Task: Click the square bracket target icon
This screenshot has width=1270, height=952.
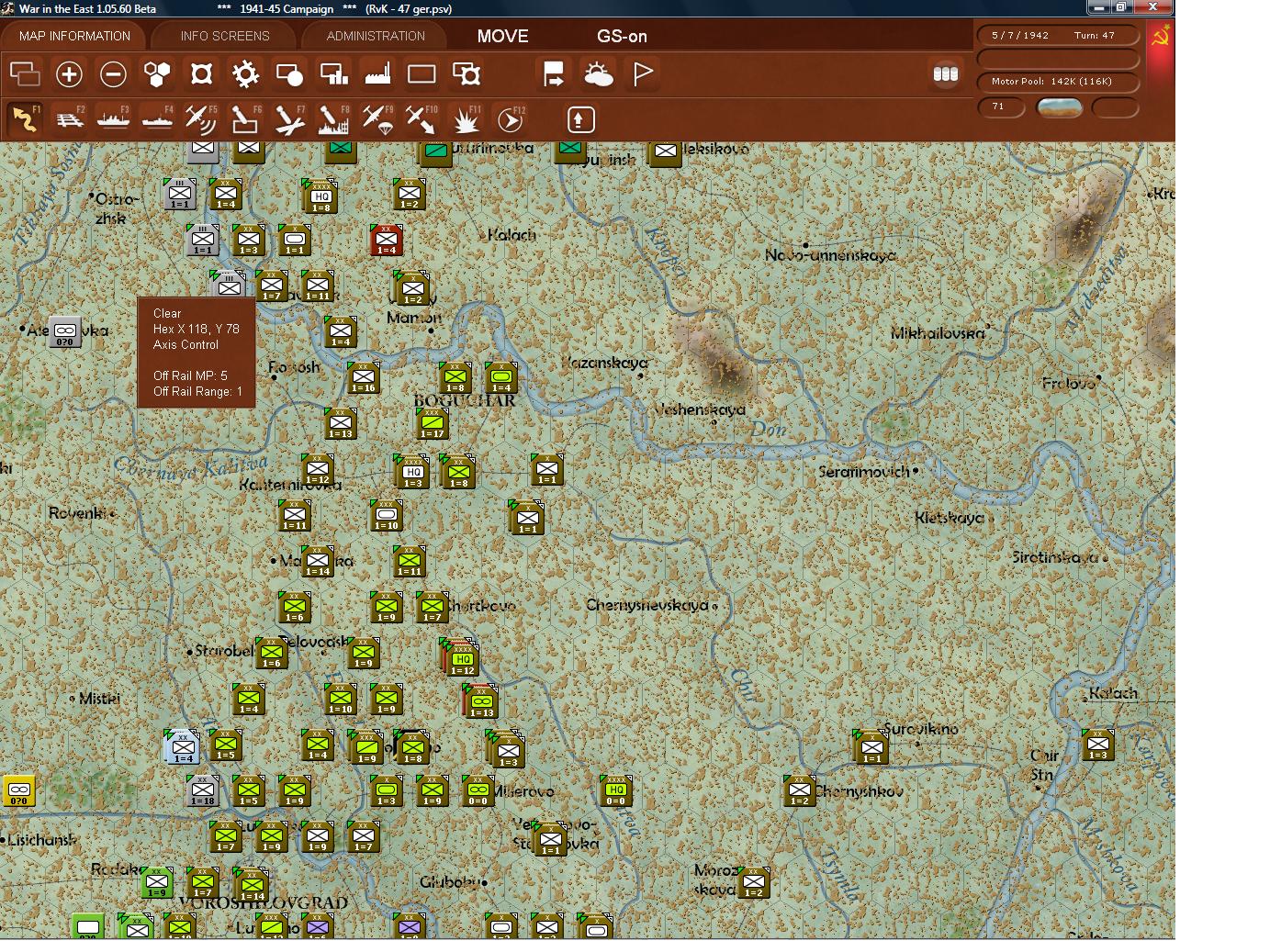Action: [x=201, y=73]
